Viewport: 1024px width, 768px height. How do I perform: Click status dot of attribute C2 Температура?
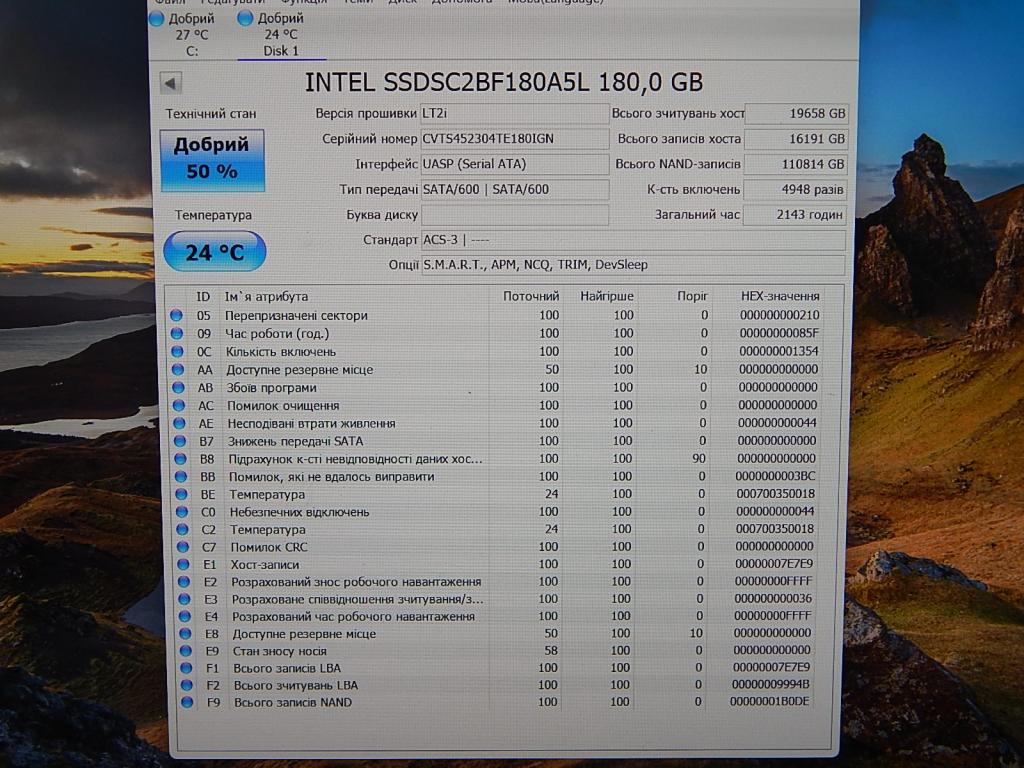183,530
